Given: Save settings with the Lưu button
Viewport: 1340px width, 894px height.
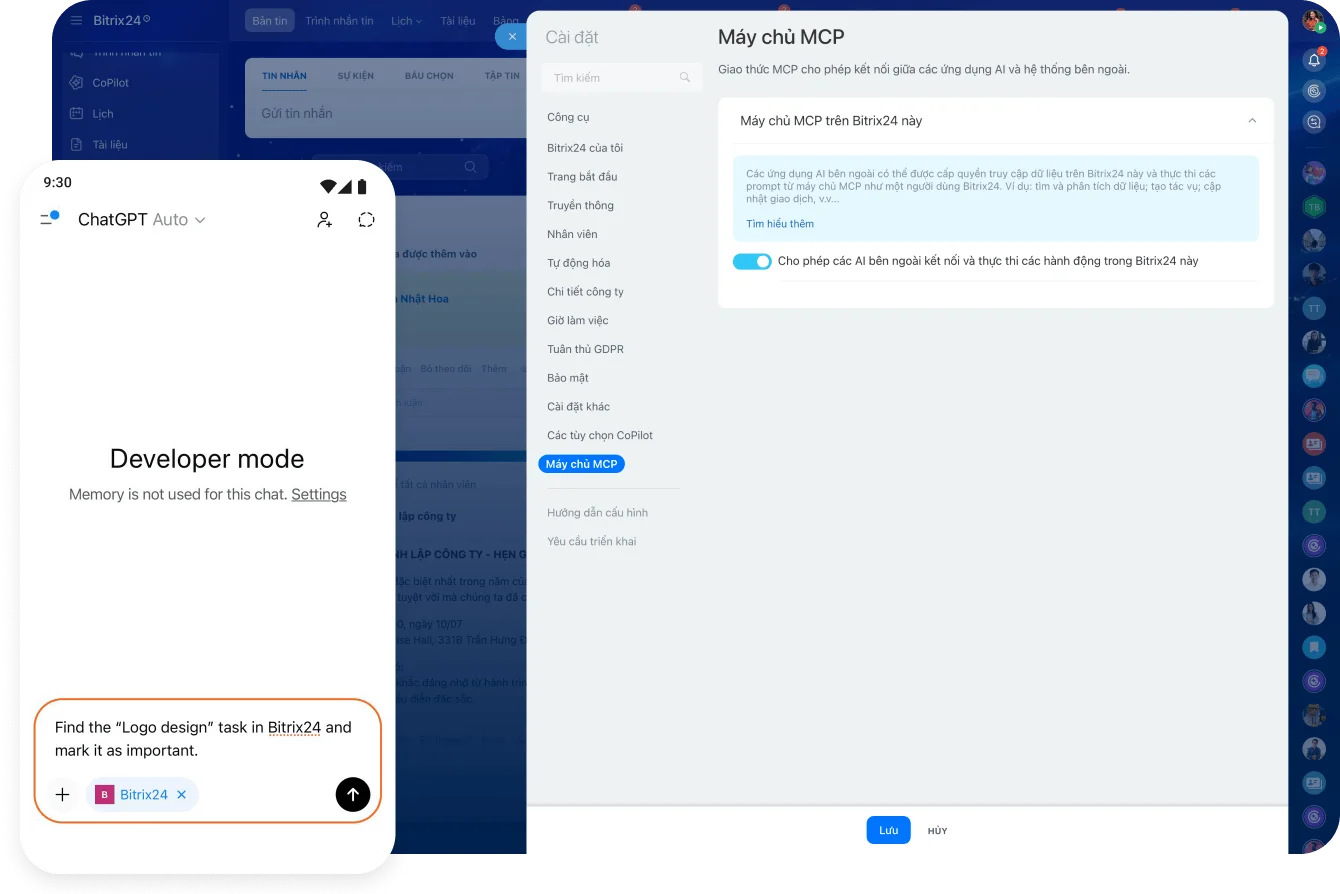Looking at the screenshot, I should coord(888,830).
